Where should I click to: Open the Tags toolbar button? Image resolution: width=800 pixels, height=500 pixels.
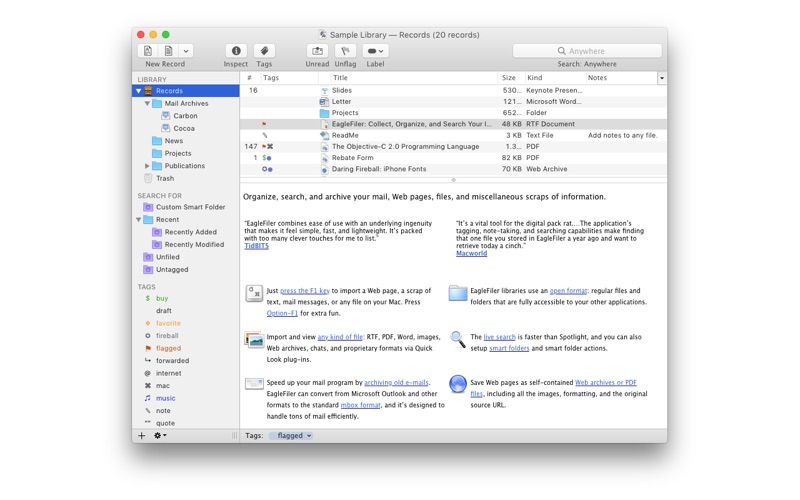pos(264,51)
